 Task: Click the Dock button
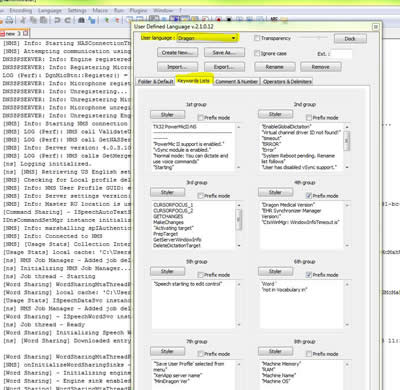pos(350,39)
